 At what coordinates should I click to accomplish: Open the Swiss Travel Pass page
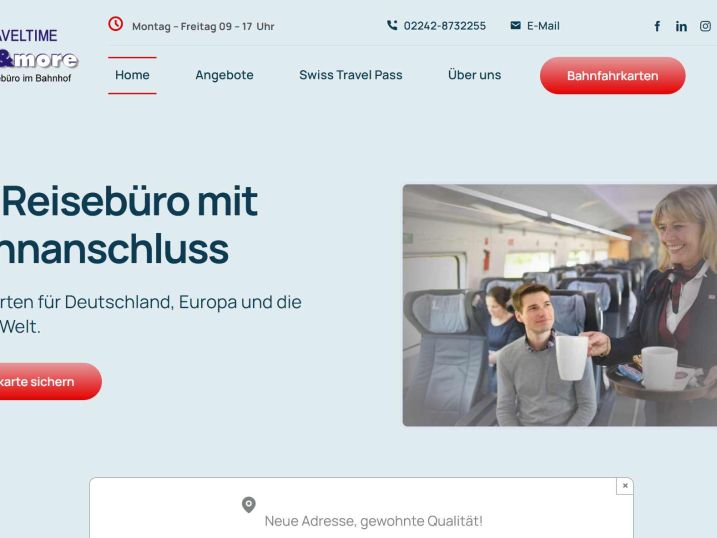click(x=351, y=75)
